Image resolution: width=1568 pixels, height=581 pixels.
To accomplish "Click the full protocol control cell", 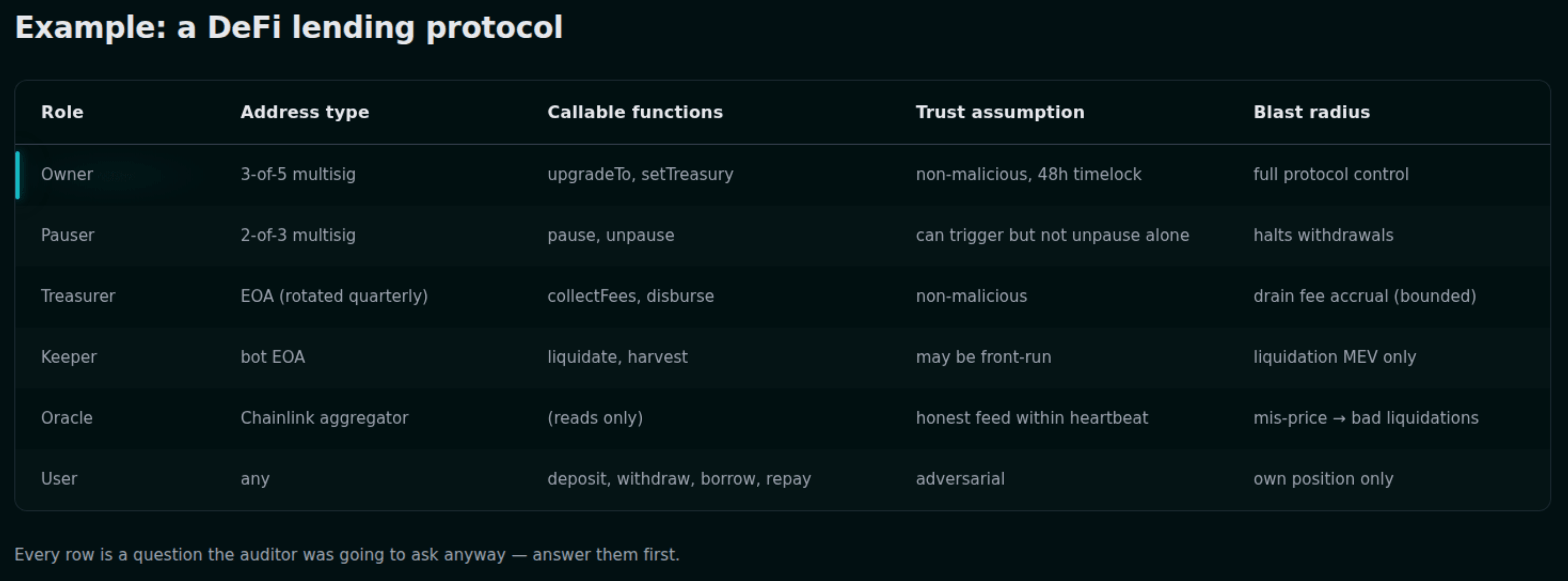I will (x=1330, y=174).
